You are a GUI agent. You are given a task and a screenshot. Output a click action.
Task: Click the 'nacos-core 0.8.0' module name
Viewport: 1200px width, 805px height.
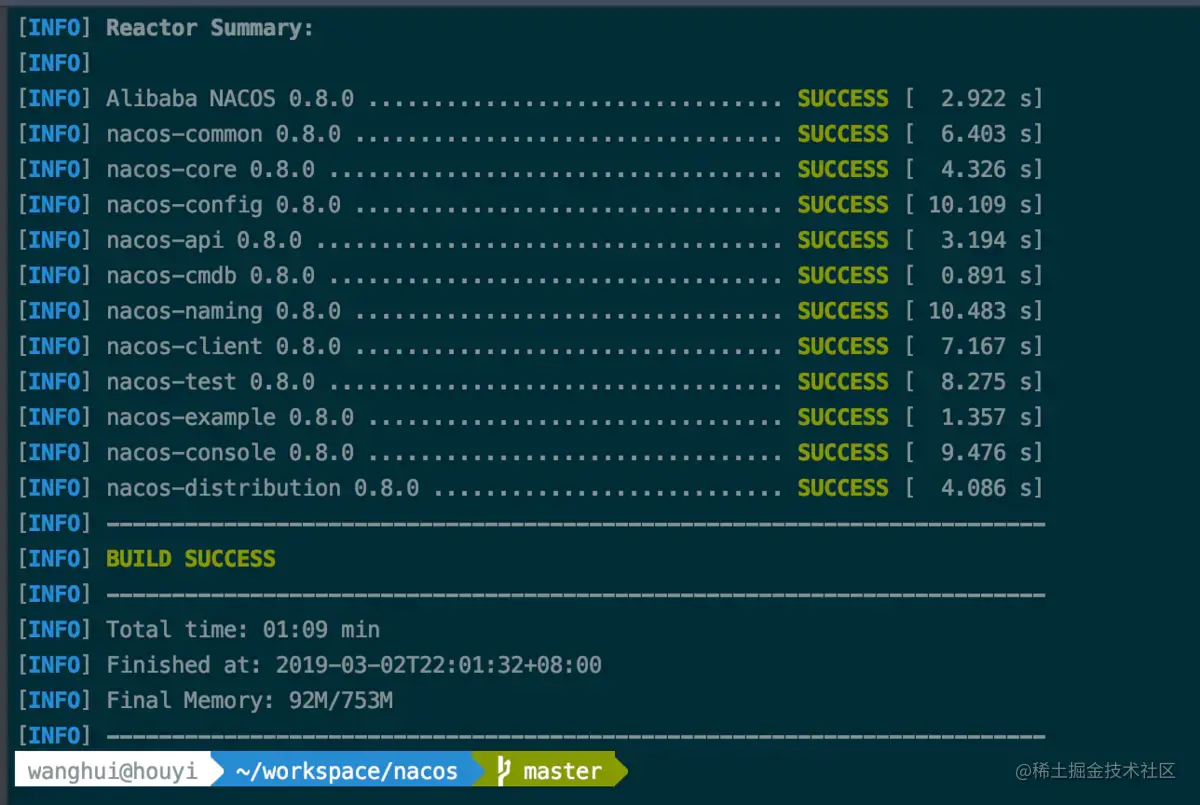[210, 170]
